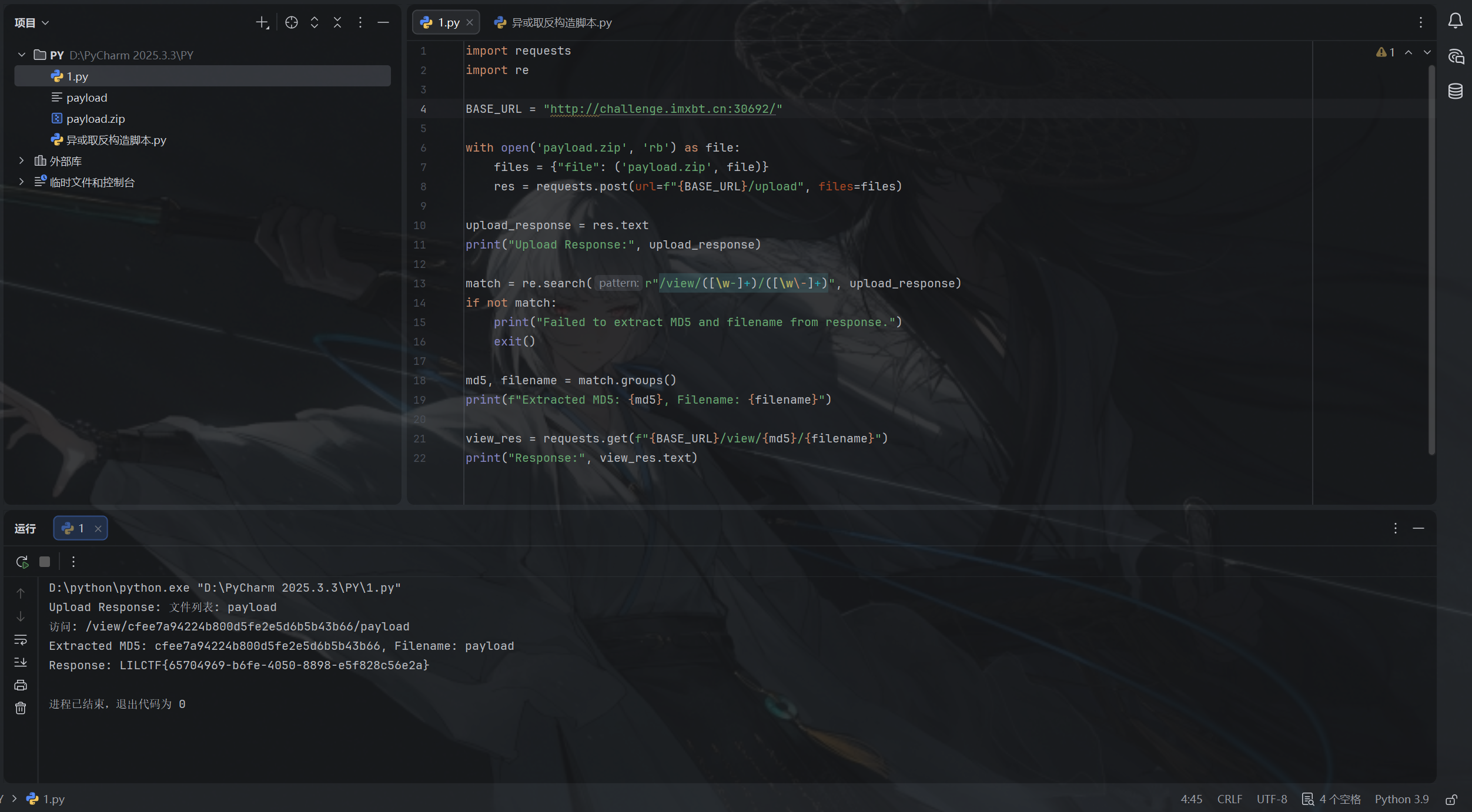Screen dimensions: 1472x812
Task: Clear run console with trash icon
Action: coord(21,708)
